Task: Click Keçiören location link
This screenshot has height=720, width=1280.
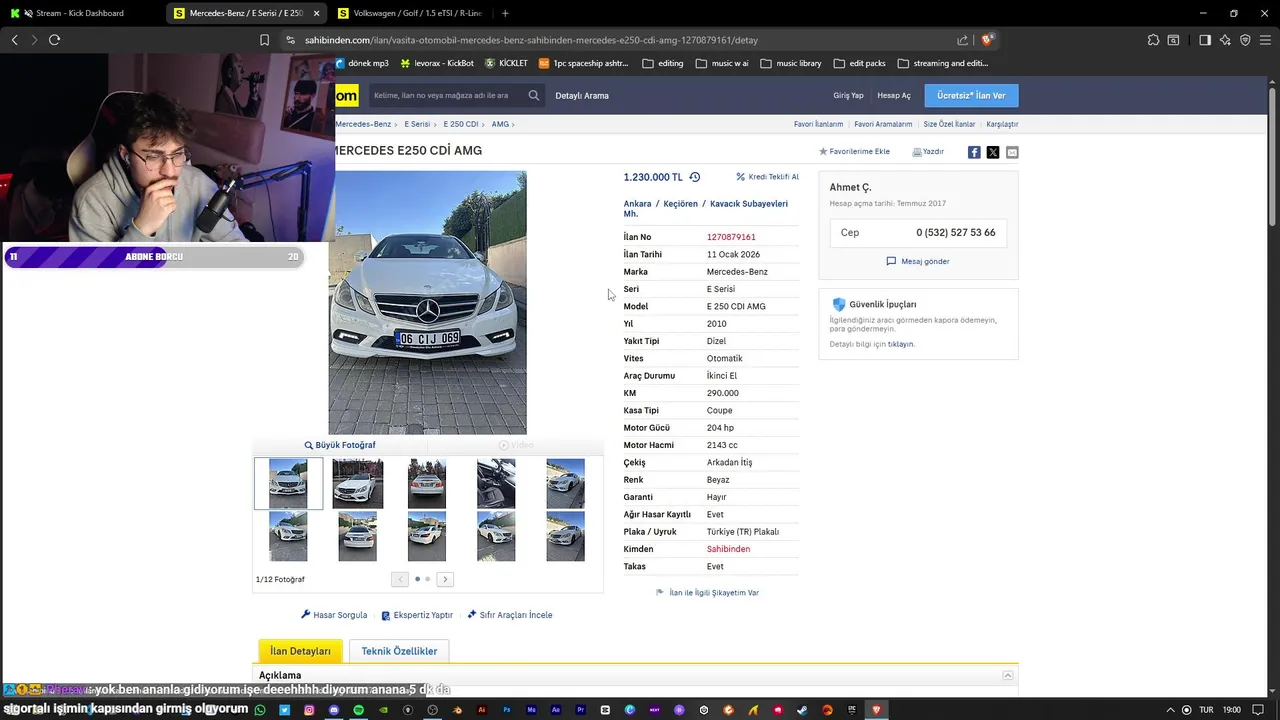Action: click(680, 204)
